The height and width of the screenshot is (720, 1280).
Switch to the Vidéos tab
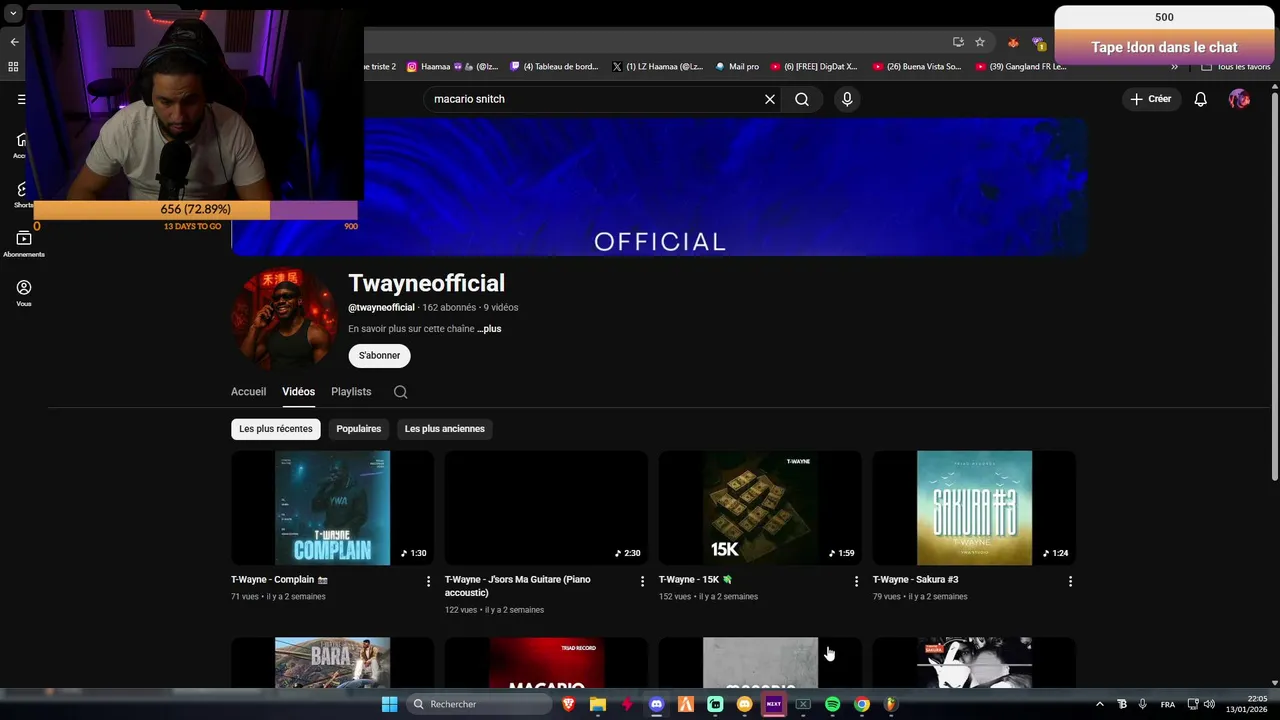[298, 392]
